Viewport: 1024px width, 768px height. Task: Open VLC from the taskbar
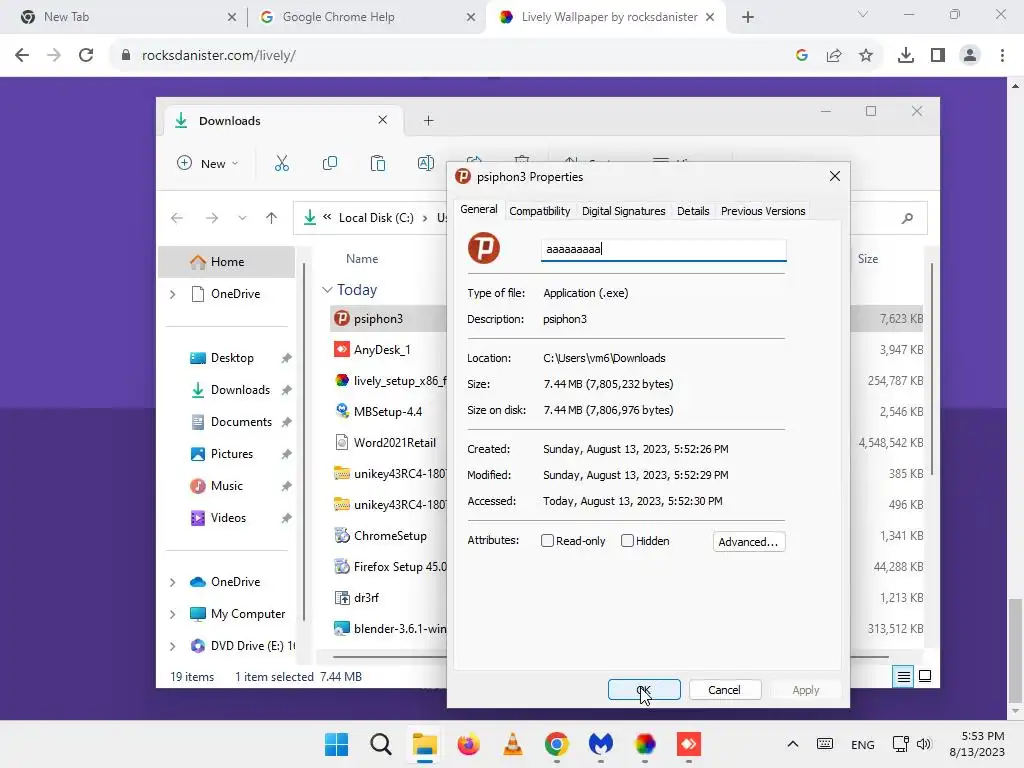click(513, 744)
